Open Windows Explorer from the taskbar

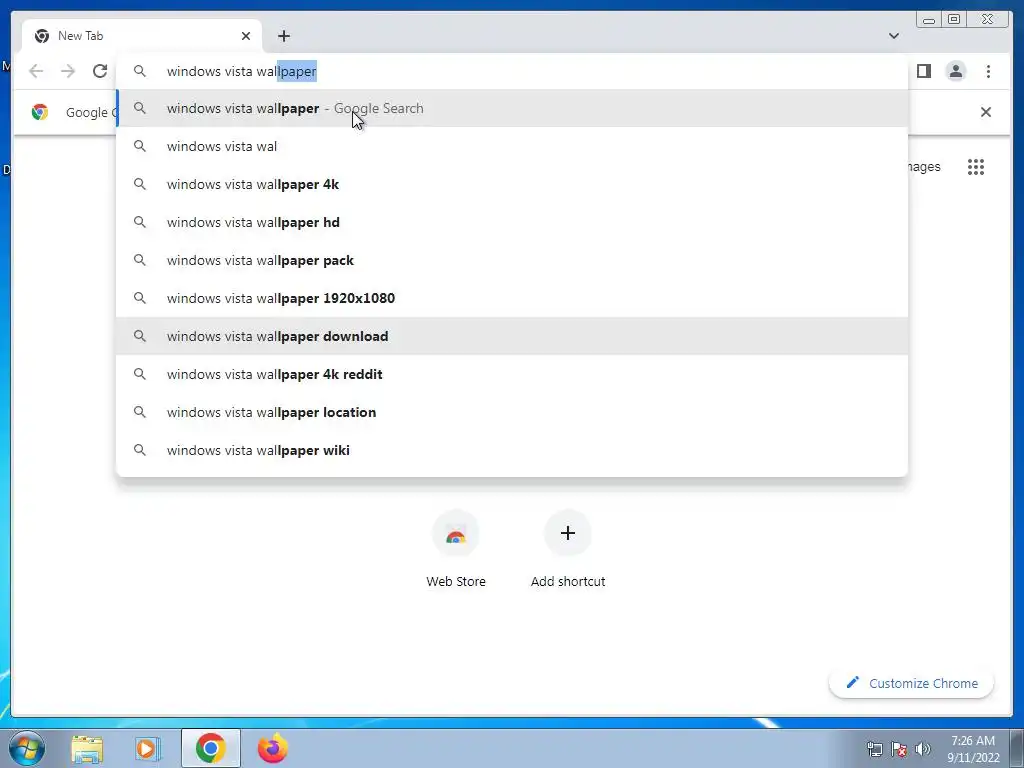point(87,748)
